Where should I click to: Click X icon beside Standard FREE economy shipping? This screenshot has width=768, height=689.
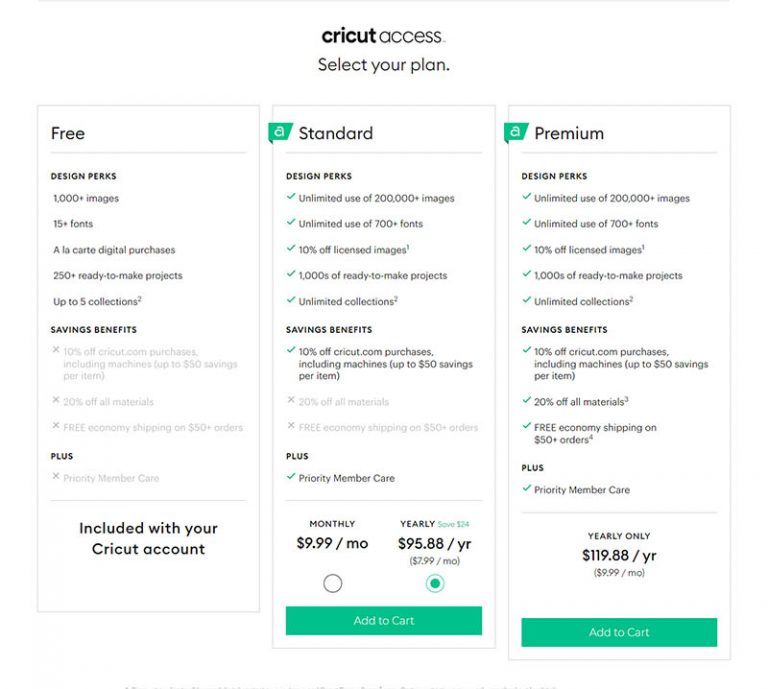click(x=290, y=426)
